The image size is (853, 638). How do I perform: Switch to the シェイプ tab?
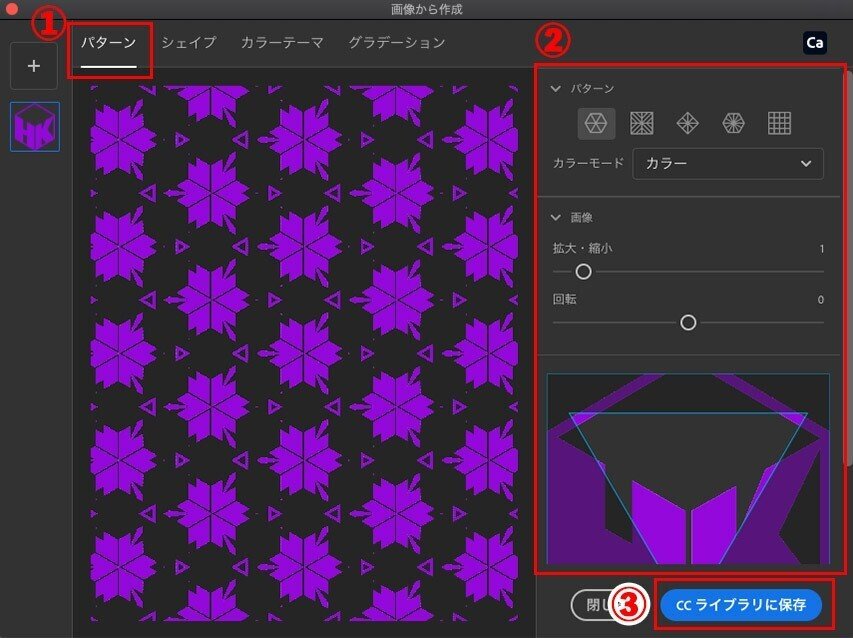tap(189, 42)
